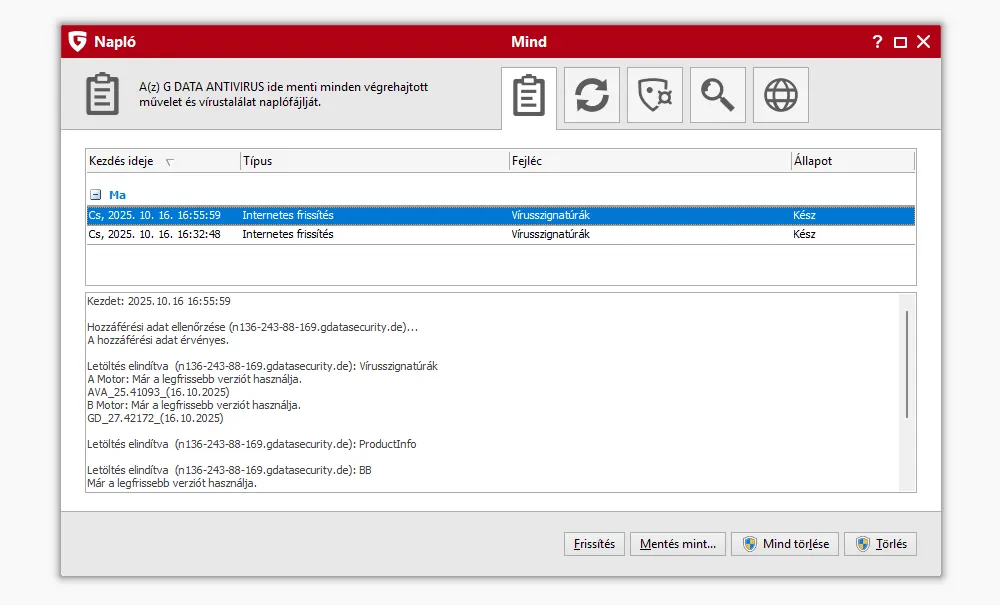Click the log details vertical scrollbar
This screenshot has height=605, width=1000.
pyautogui.click(x=907, y=364)
